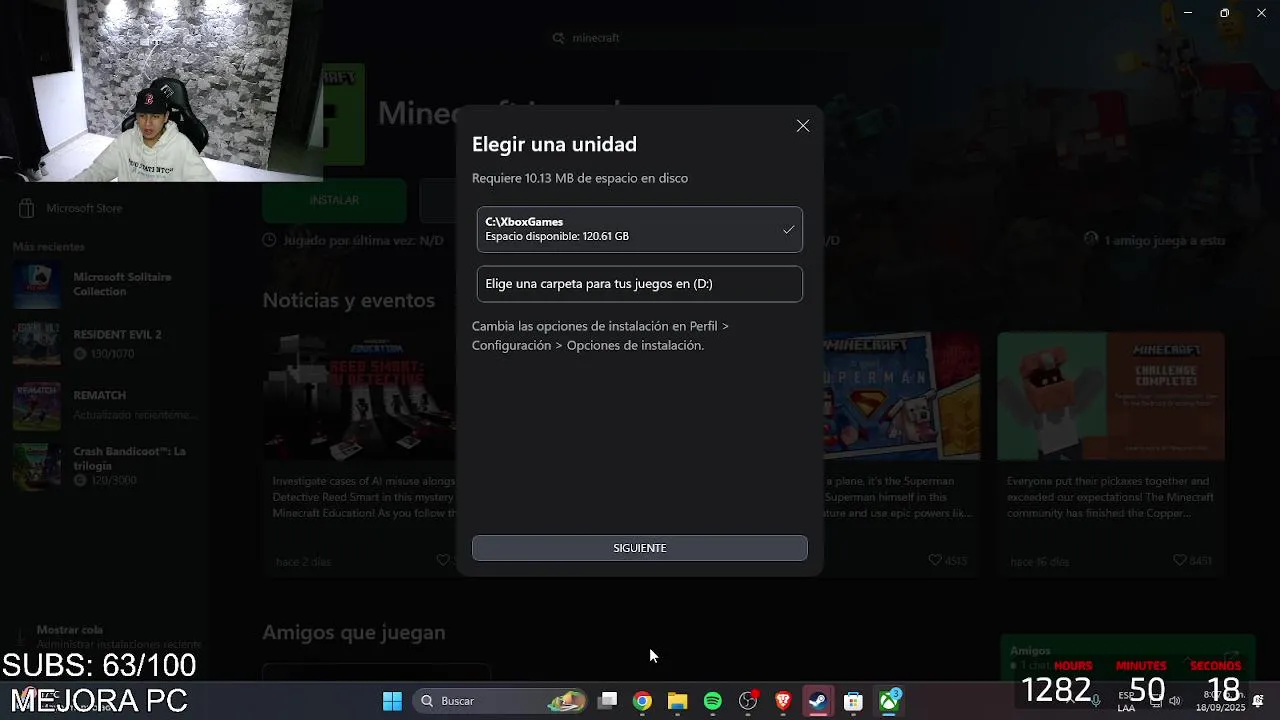This screenshot has height=720, width=1280.
Task: Open Task View from the taskbar
Action: (x=607, y=701)
